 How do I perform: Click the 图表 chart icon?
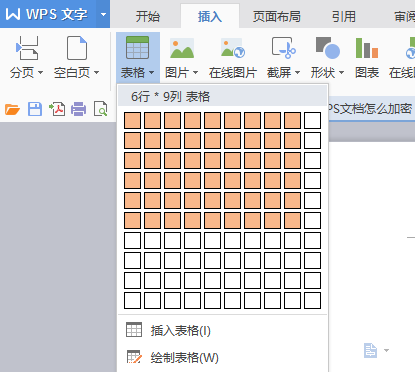[x=367, y=48]
